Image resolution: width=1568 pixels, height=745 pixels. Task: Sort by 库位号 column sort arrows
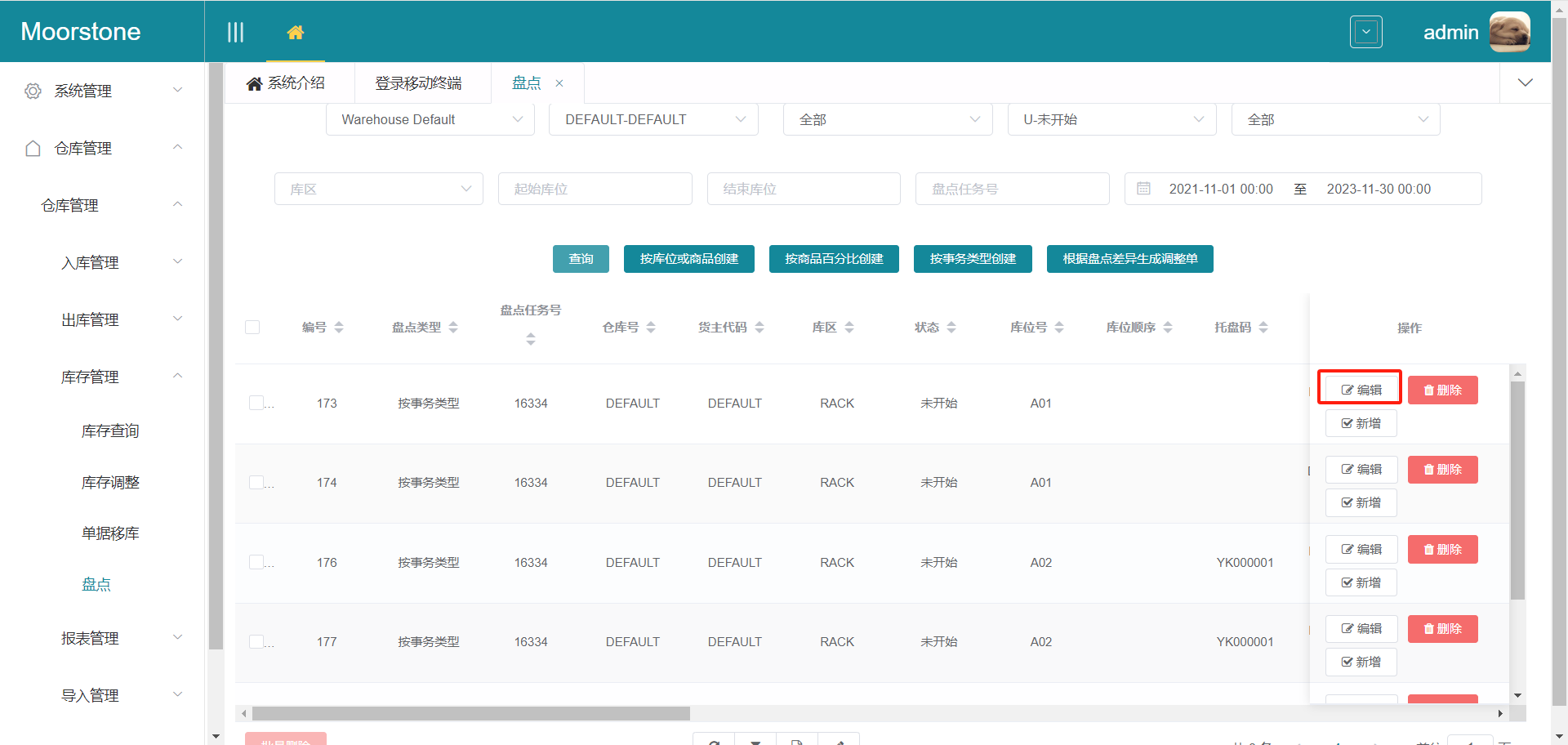pyautogui.click(x=1059, y=328)
